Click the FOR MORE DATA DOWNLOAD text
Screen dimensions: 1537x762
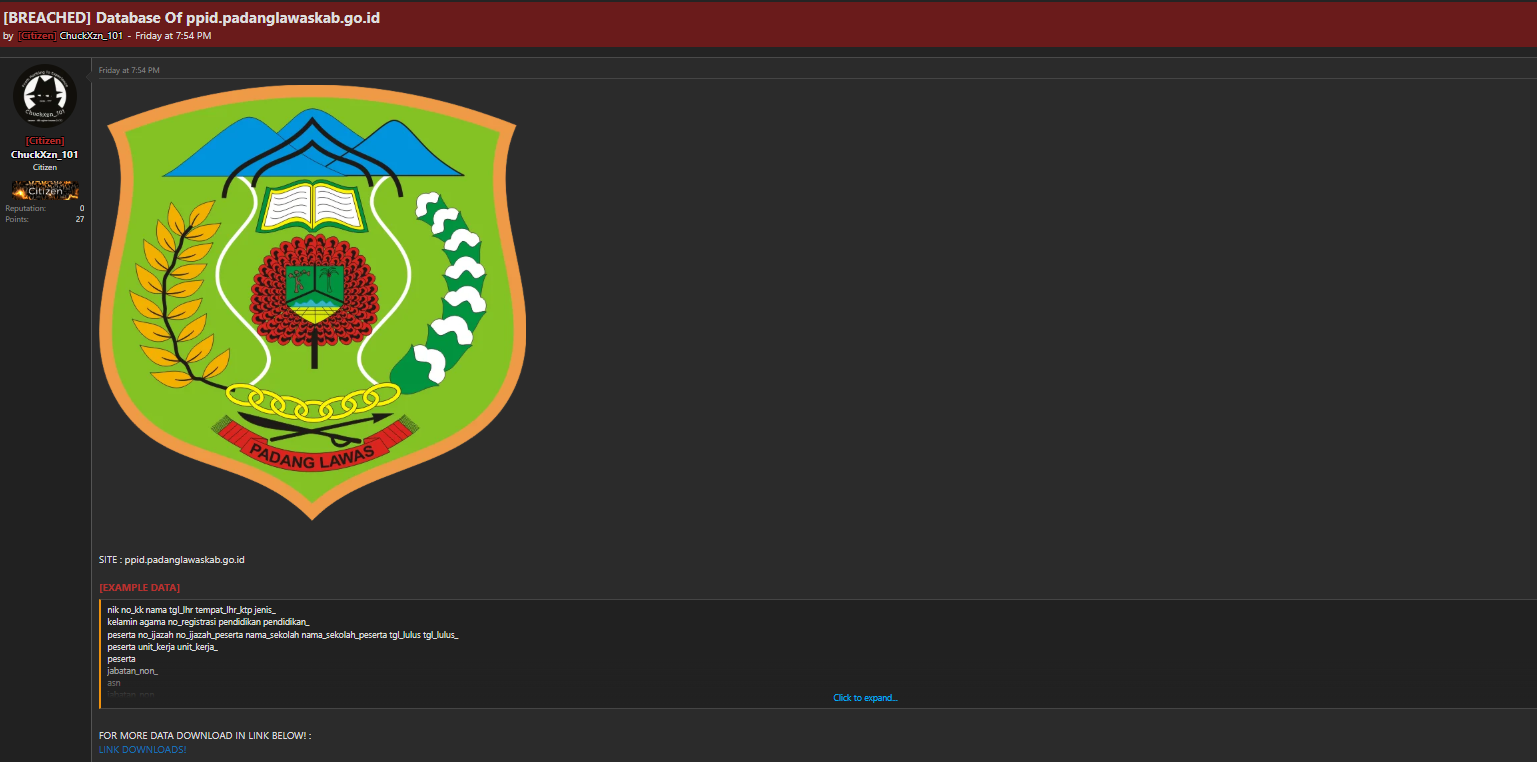coord(205,736)
